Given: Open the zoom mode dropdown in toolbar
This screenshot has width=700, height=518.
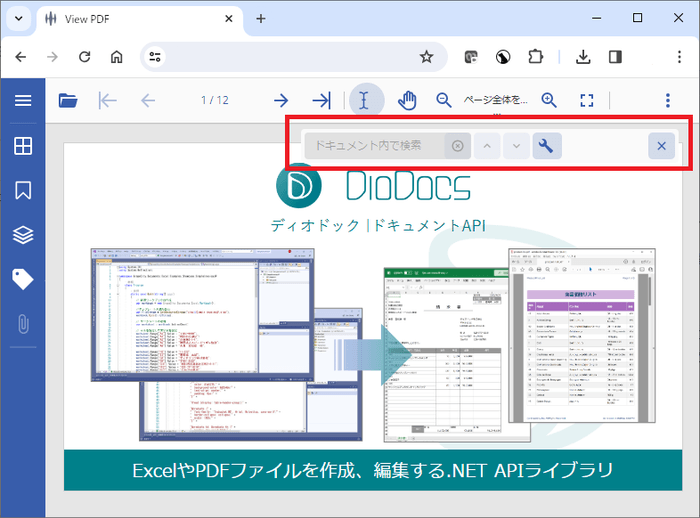Looking at the screenshot, I should click(x=494, y=100).
